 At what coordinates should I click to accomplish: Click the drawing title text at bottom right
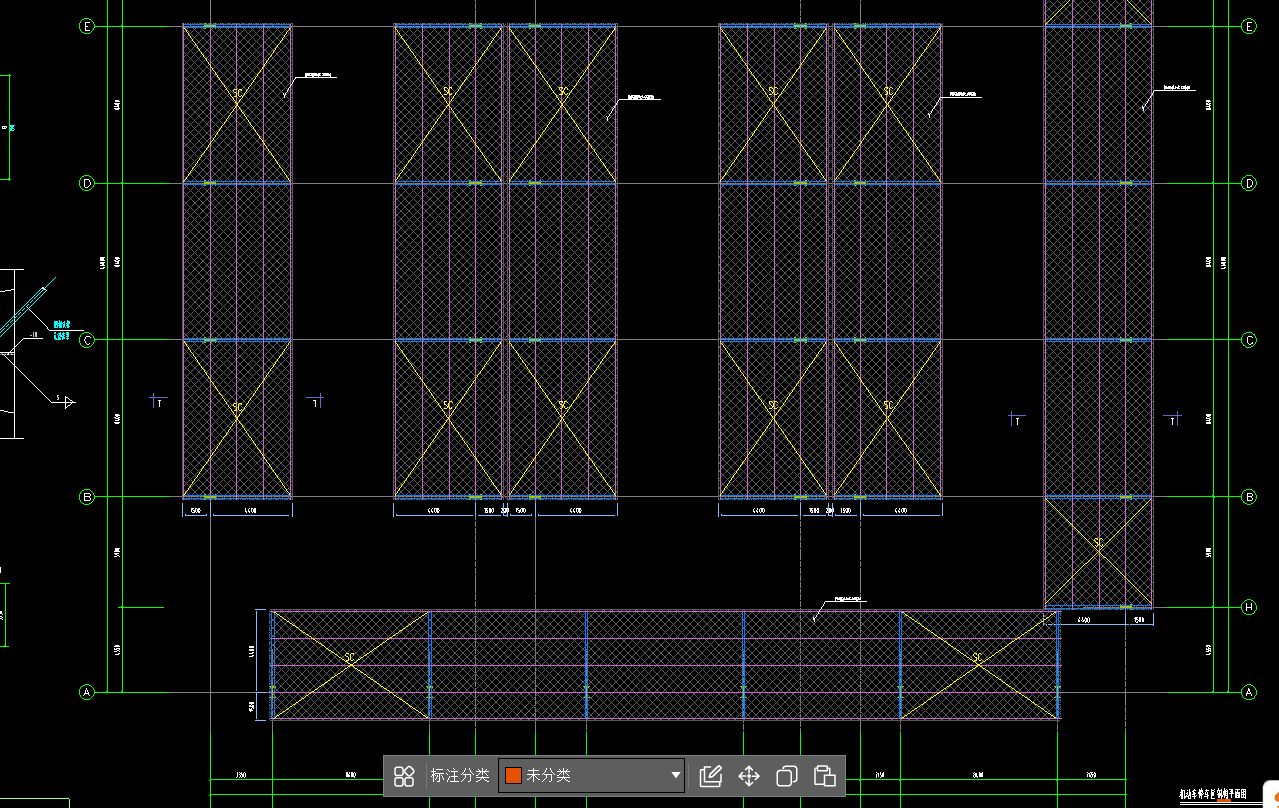1212,794
